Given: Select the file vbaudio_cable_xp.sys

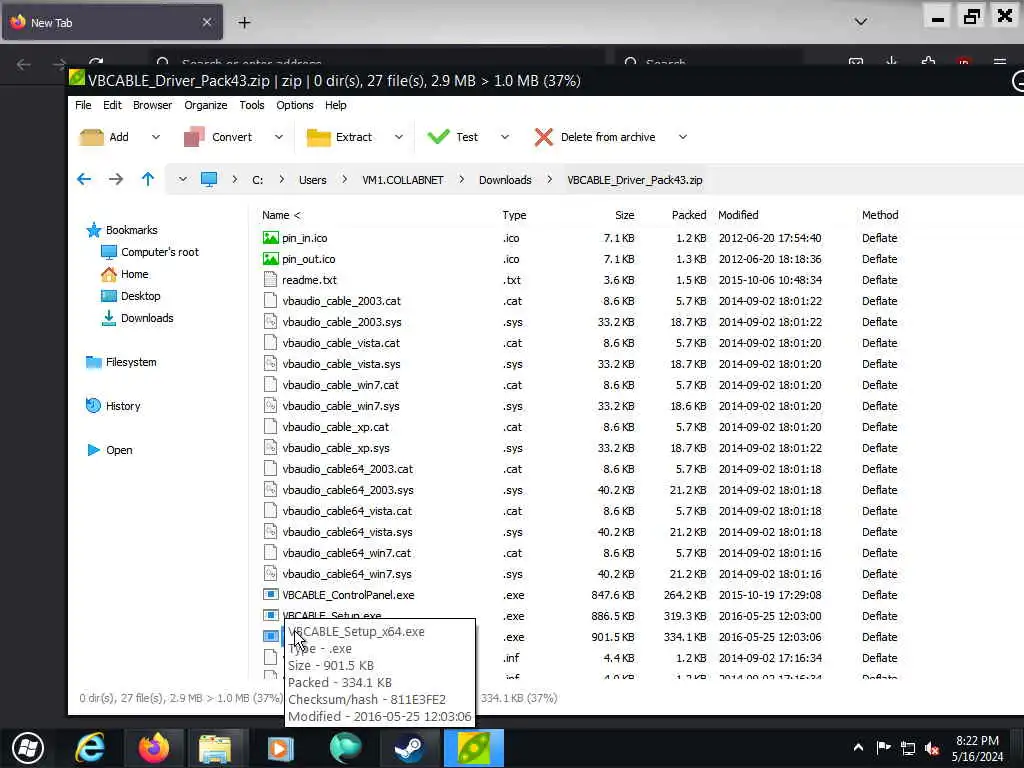Looking at the screenshot, I should (336, 448).
